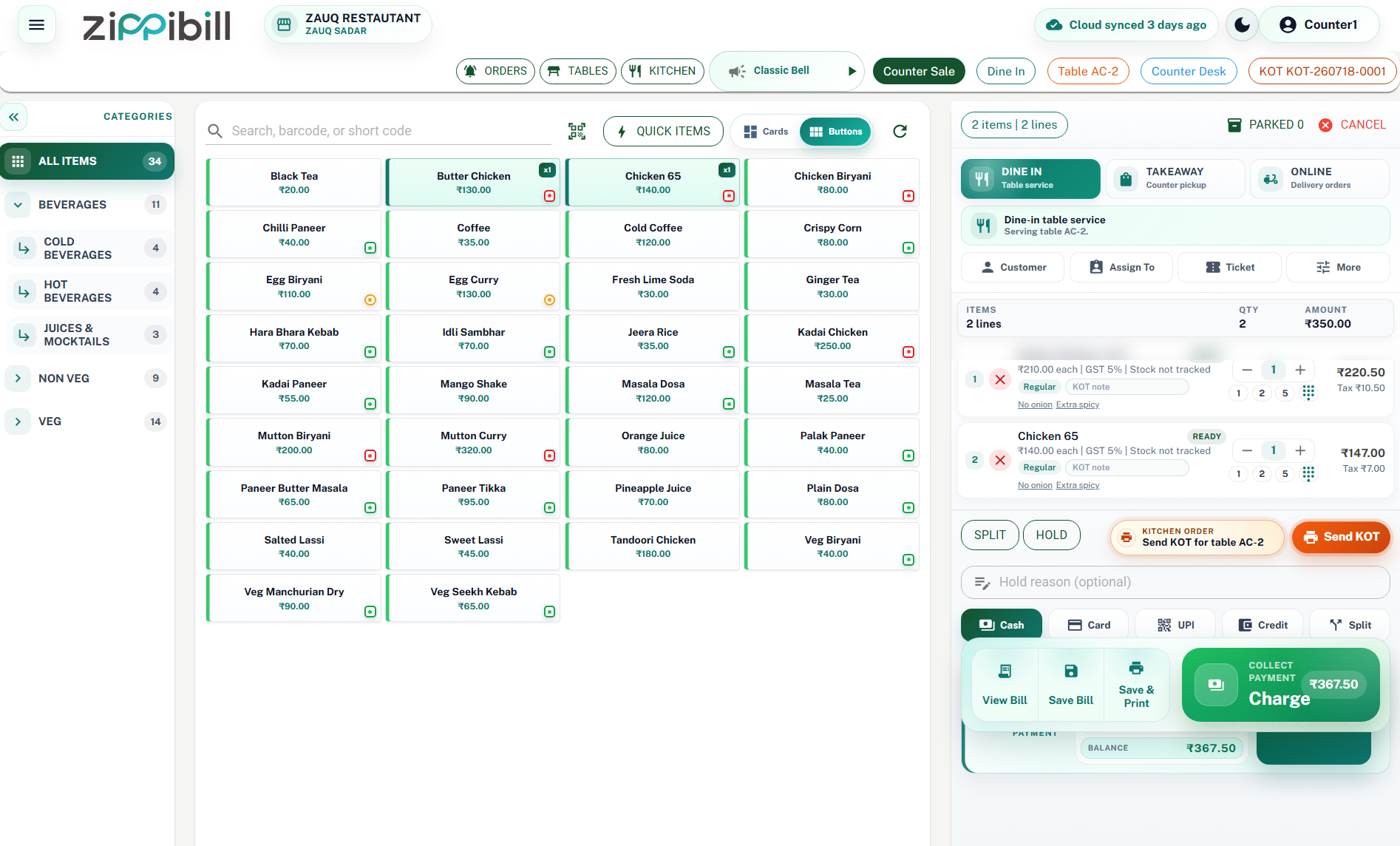Increase first line quantity with plus
This screenshot has width=1400, height=846.
coord(1300,370)
